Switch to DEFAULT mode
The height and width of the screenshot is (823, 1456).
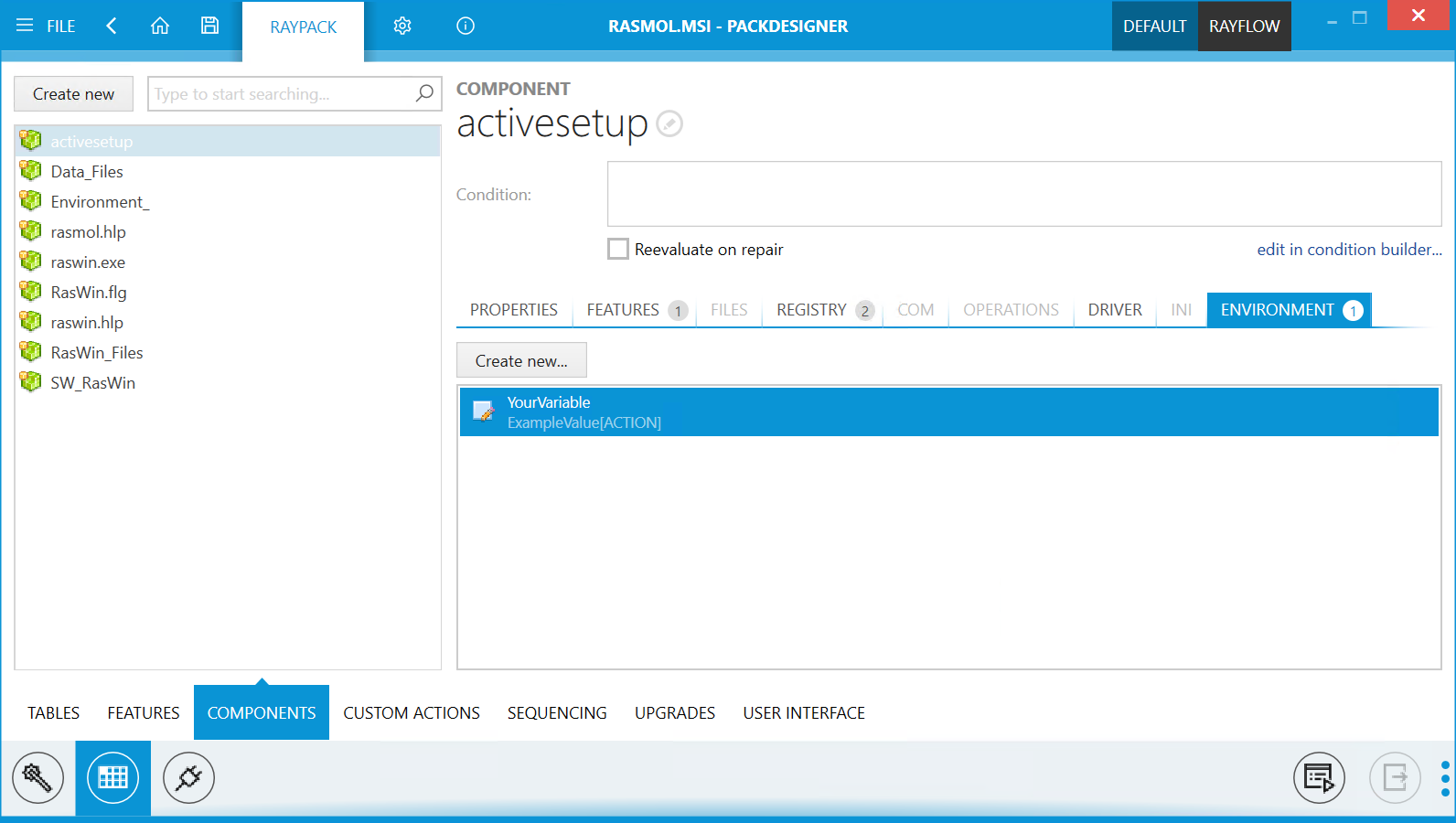[x=1154, y=27]
